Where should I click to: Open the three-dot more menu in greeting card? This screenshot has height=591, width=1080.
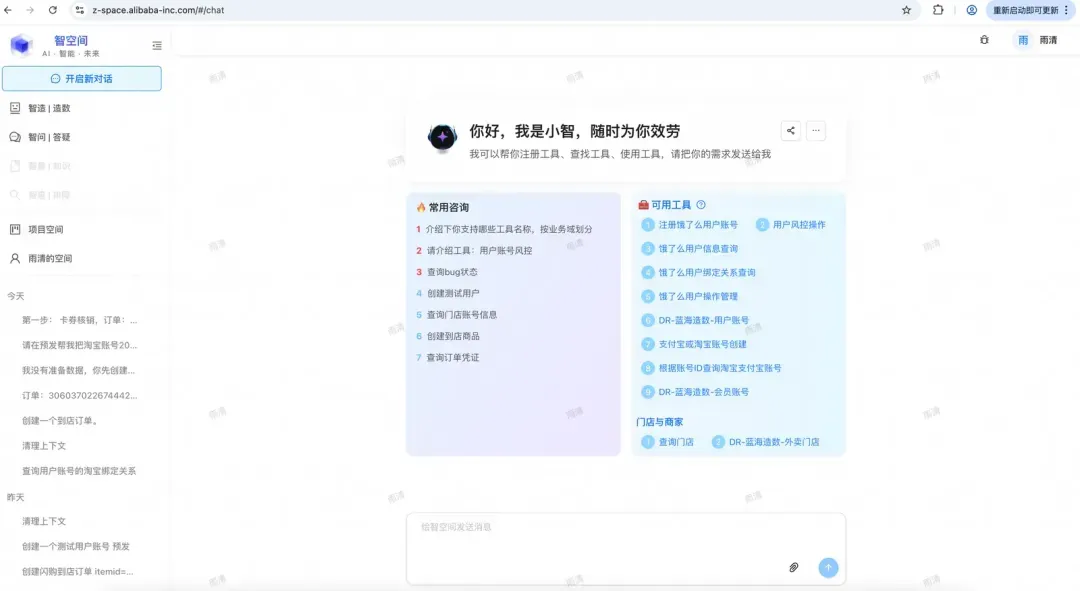pos(816,131)
